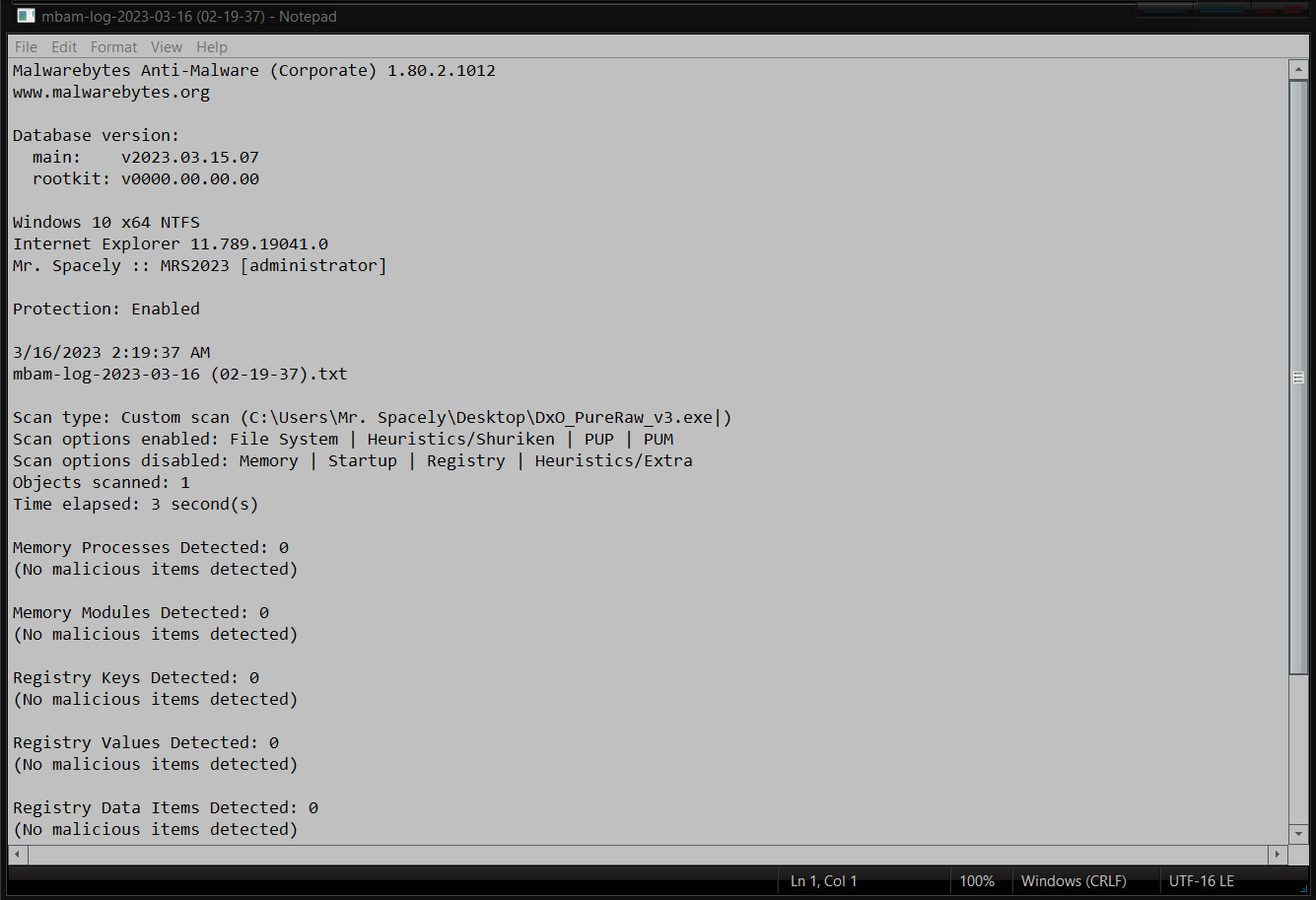Screen dimensions: 1316x900
Task: Click the UTF-16 LE encoding status entry
Action: click(1202, 881)
